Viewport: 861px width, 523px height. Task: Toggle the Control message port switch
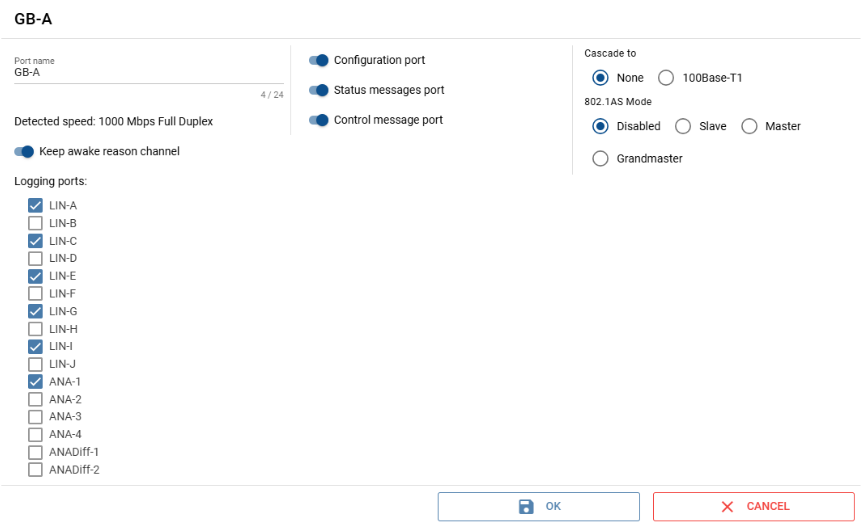(x=319, y=120)
